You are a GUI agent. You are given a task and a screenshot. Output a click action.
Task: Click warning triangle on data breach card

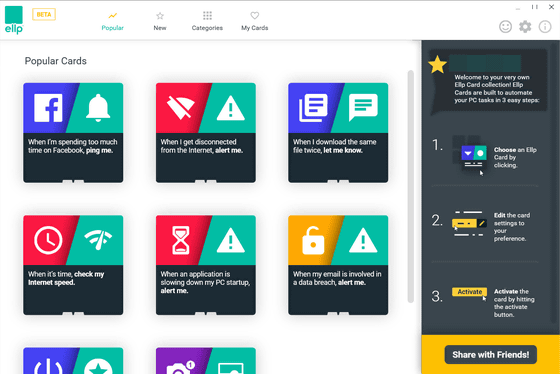363,240
